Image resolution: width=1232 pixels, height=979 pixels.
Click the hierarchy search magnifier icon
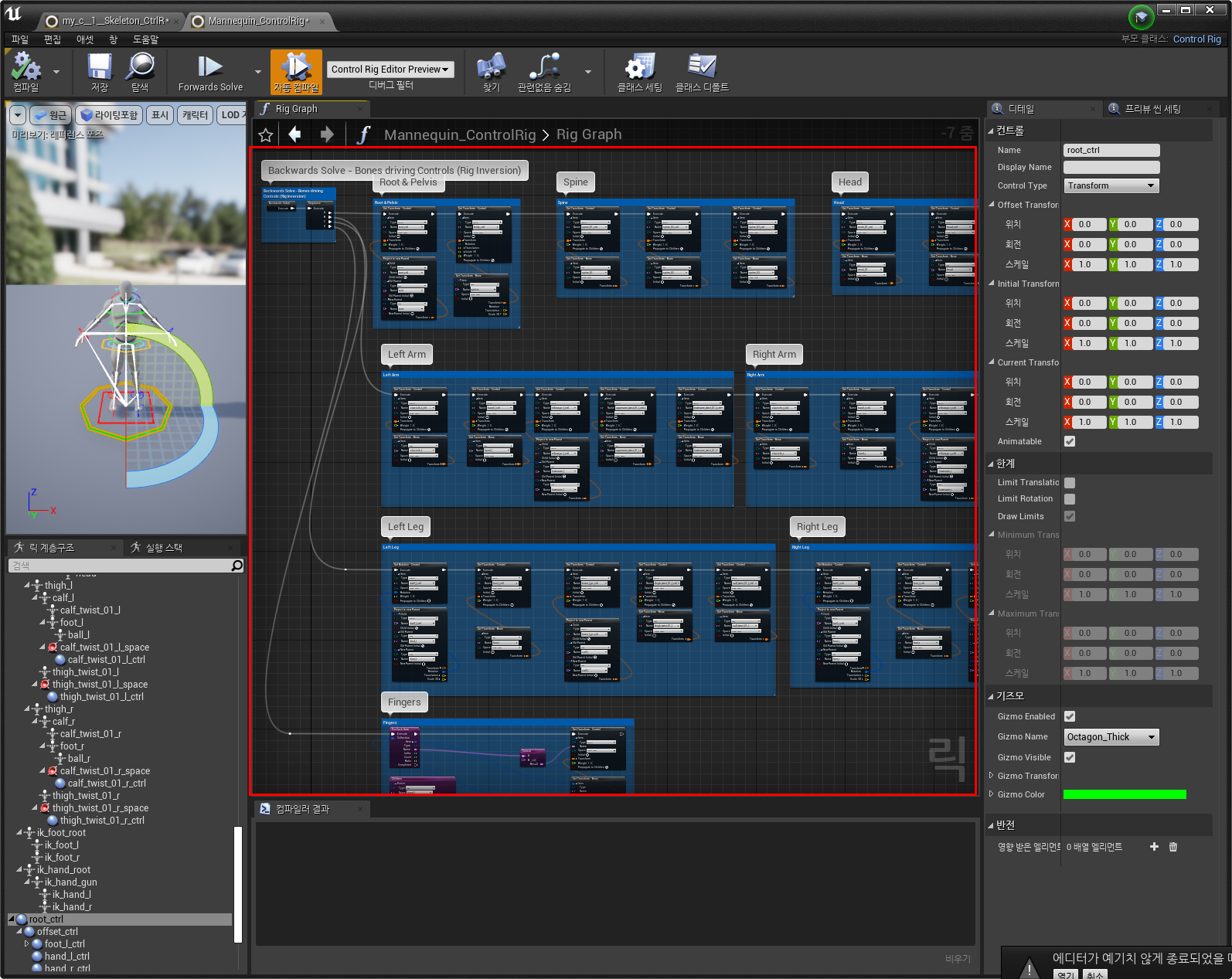[237, 566]
